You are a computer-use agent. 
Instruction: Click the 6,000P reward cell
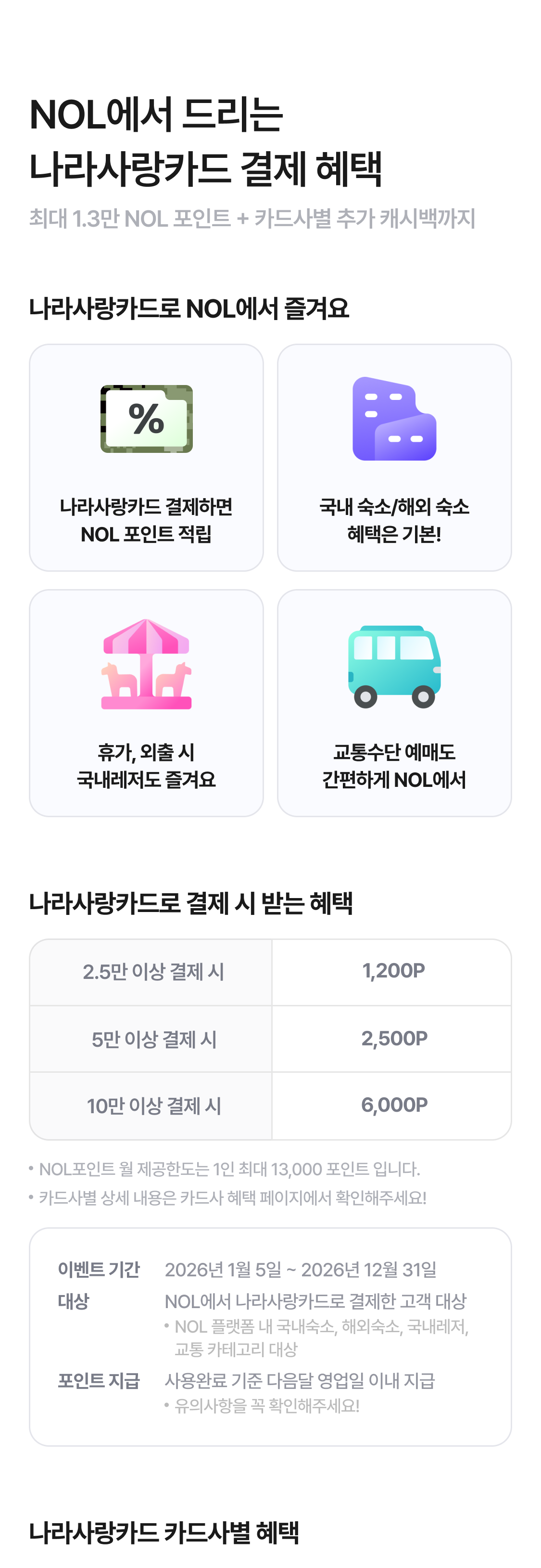(394, 1105)
